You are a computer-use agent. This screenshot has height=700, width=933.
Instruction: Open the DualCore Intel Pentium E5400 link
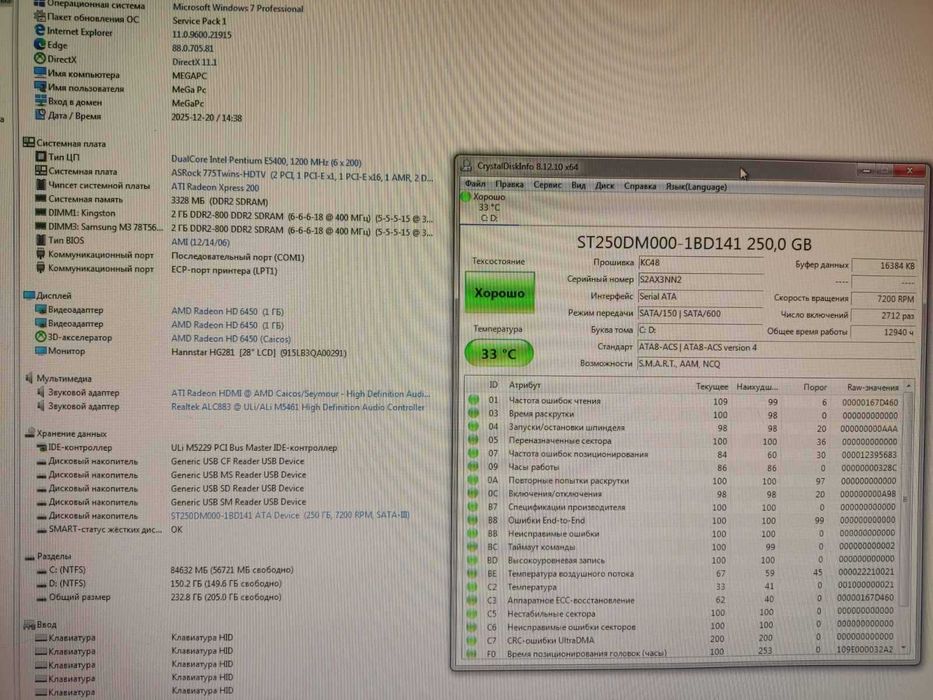266,161
